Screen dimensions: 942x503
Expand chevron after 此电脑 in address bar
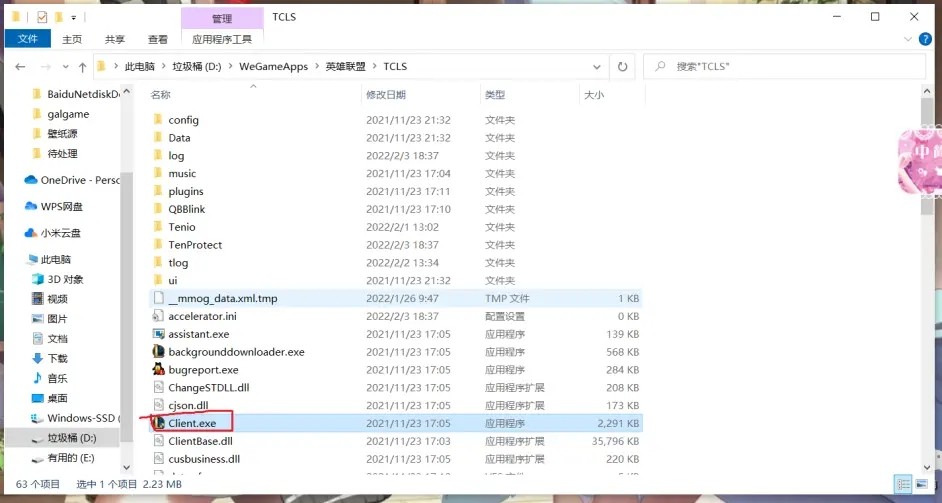(x=163, y=67)
